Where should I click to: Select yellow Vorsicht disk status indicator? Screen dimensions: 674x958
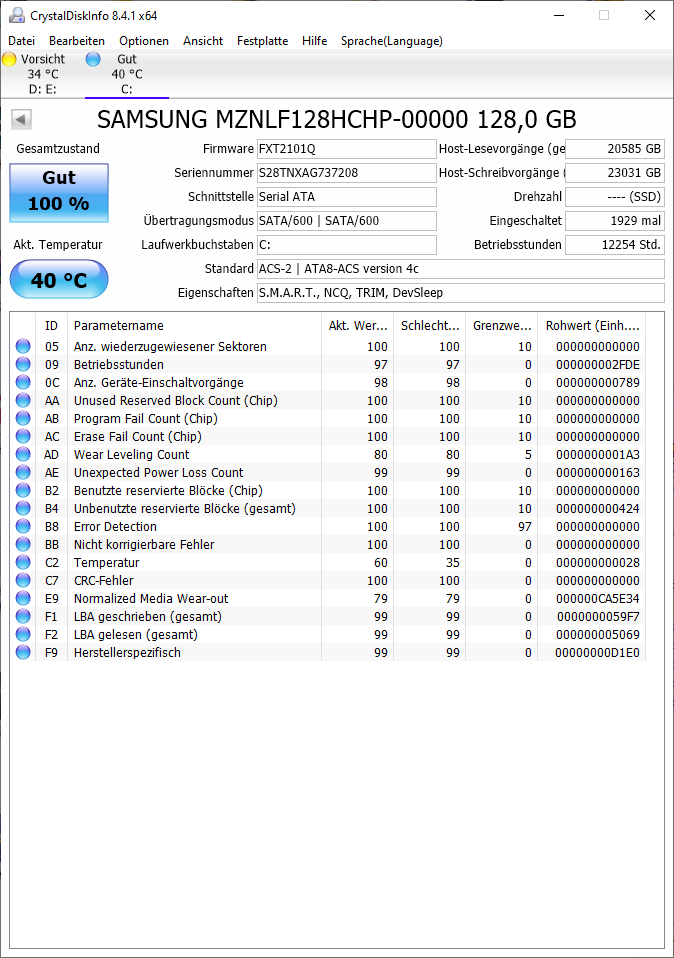point(9,59)
